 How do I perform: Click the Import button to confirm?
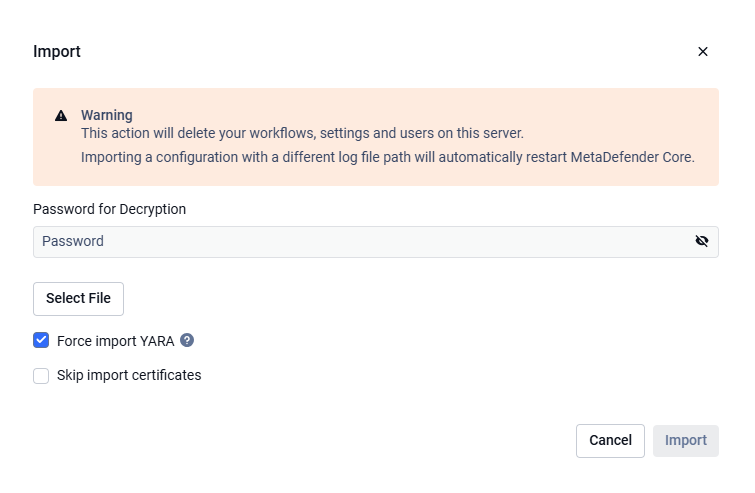click(x=686, y=441)
